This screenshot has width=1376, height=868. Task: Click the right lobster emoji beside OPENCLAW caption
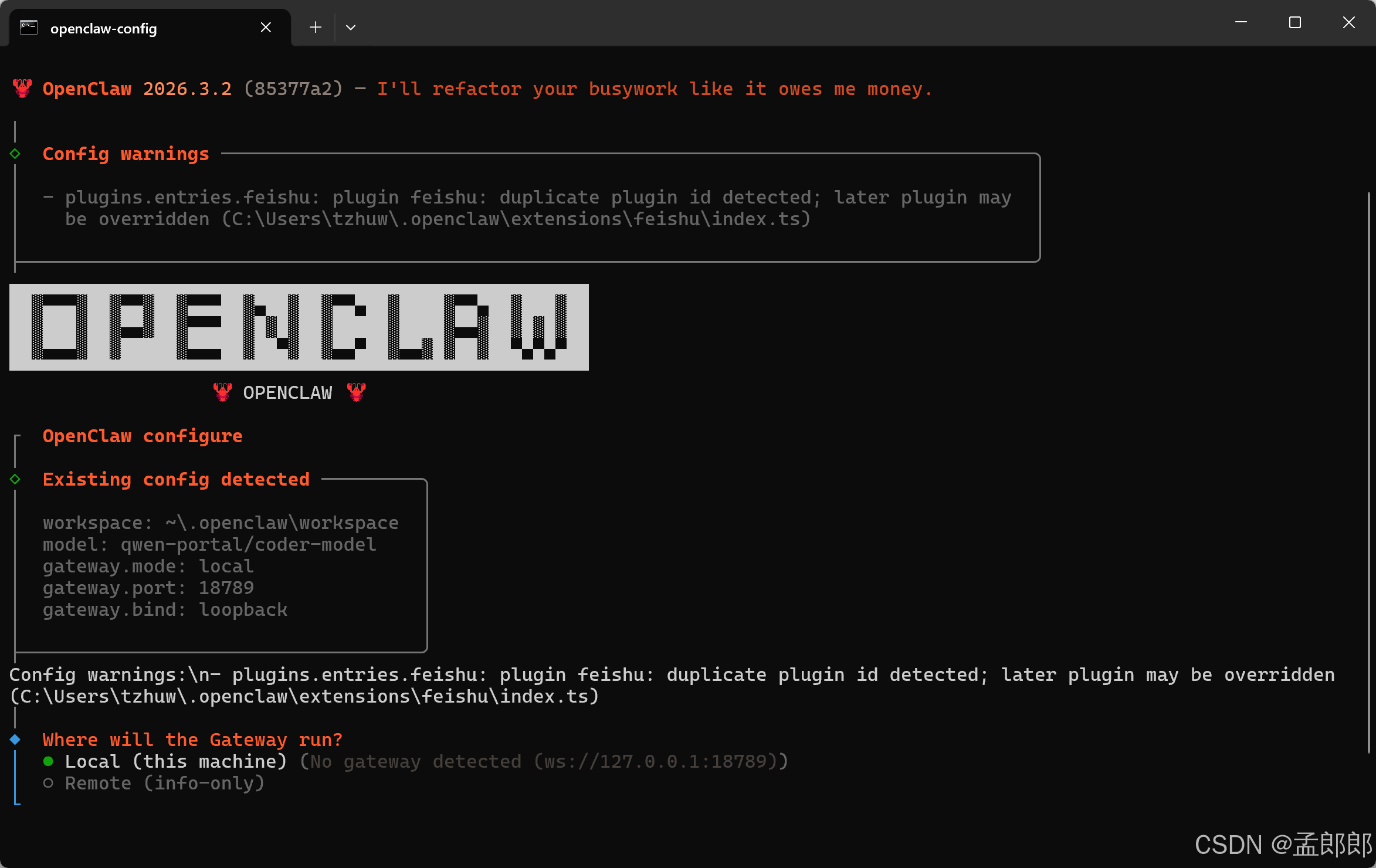point(357,392)
